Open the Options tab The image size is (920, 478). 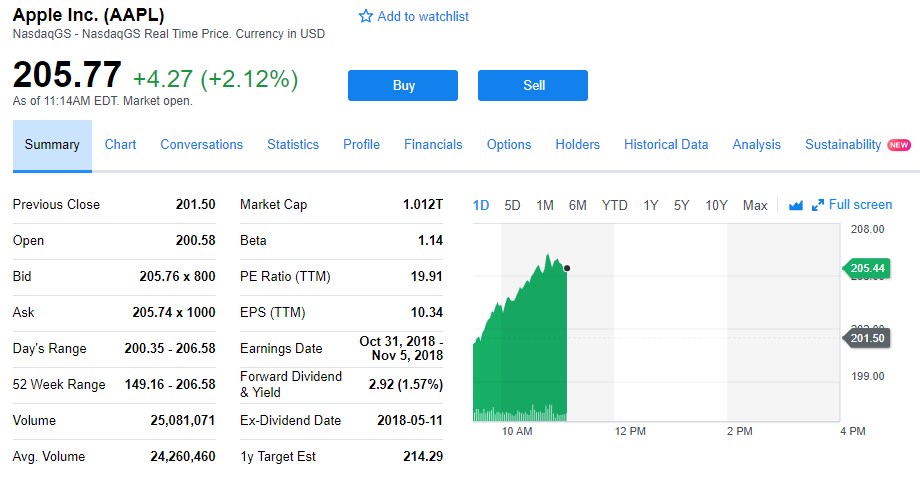click(508, 145)
